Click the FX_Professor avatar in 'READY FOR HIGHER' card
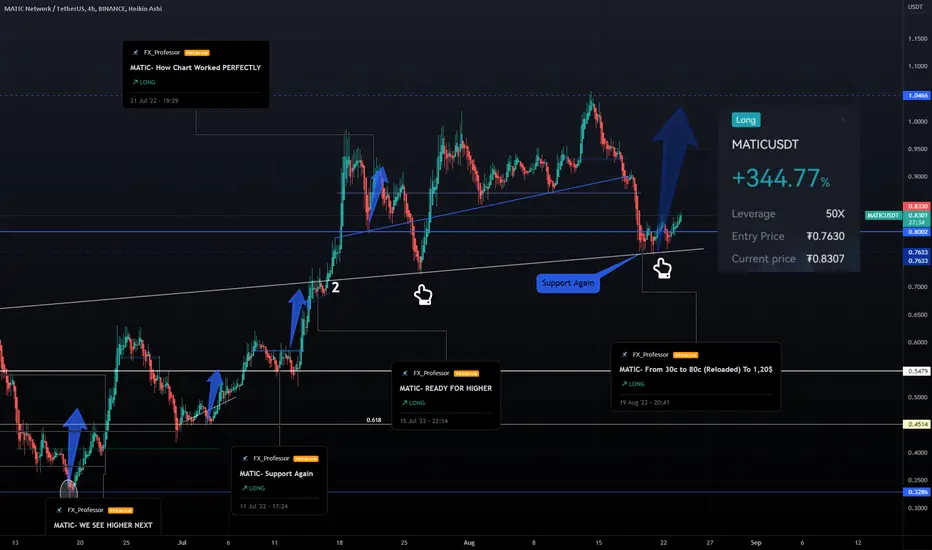 click(405, 373)
